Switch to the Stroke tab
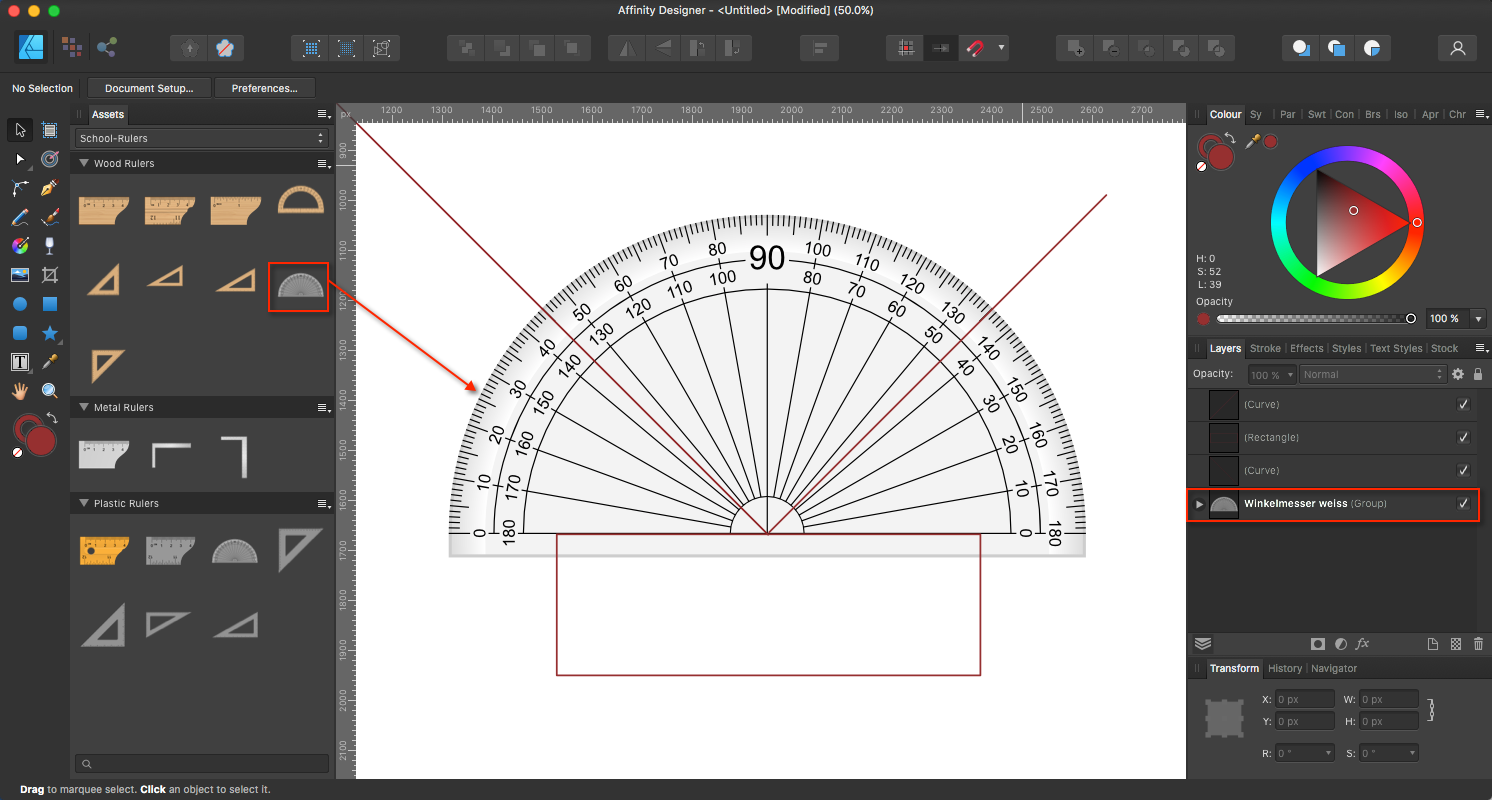This screenshot has height=800, width=1492. coord(1265,348)
